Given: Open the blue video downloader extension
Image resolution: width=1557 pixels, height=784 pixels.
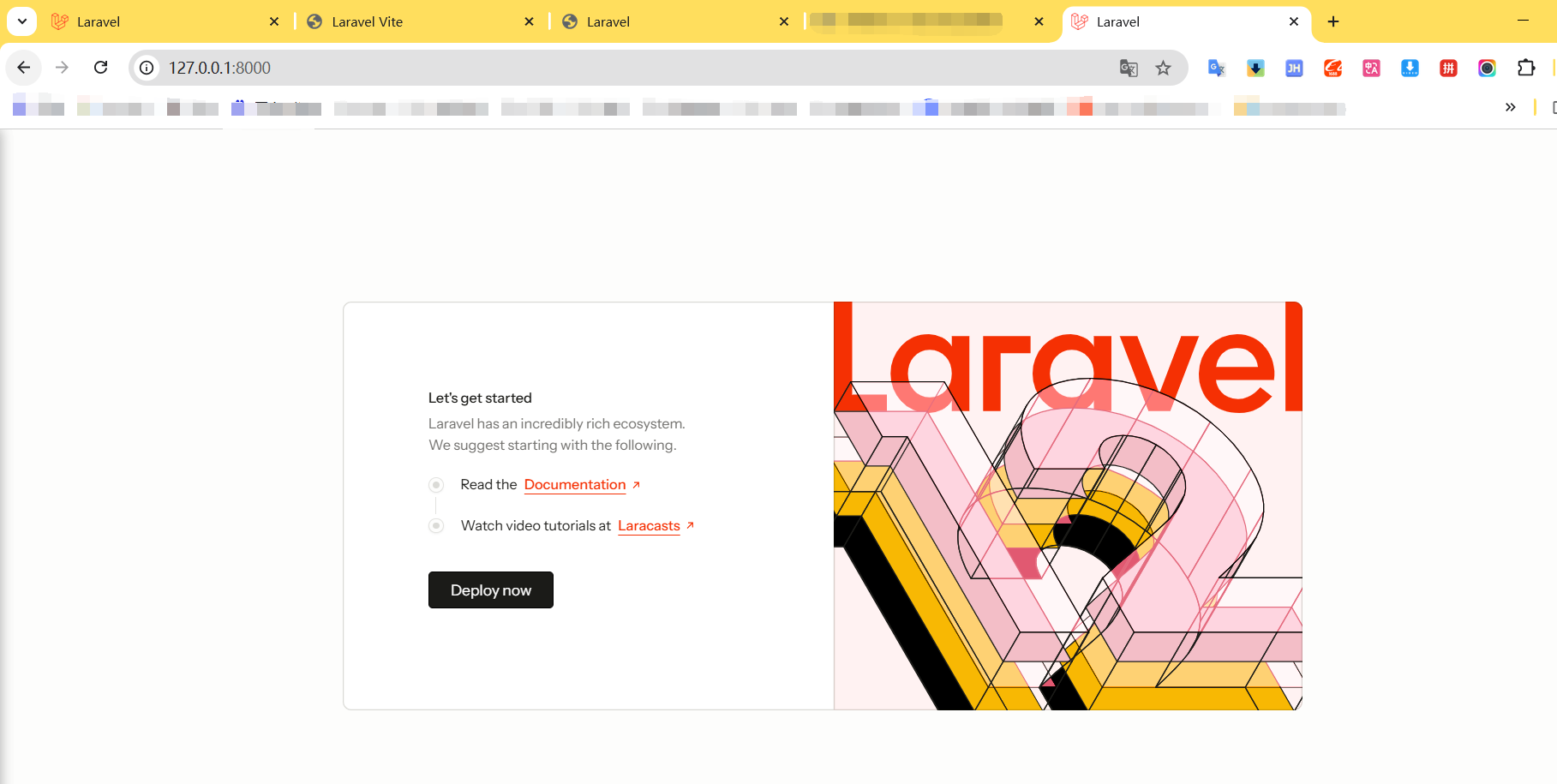Looking at the screenshot, I should (x=1410, y=68).
